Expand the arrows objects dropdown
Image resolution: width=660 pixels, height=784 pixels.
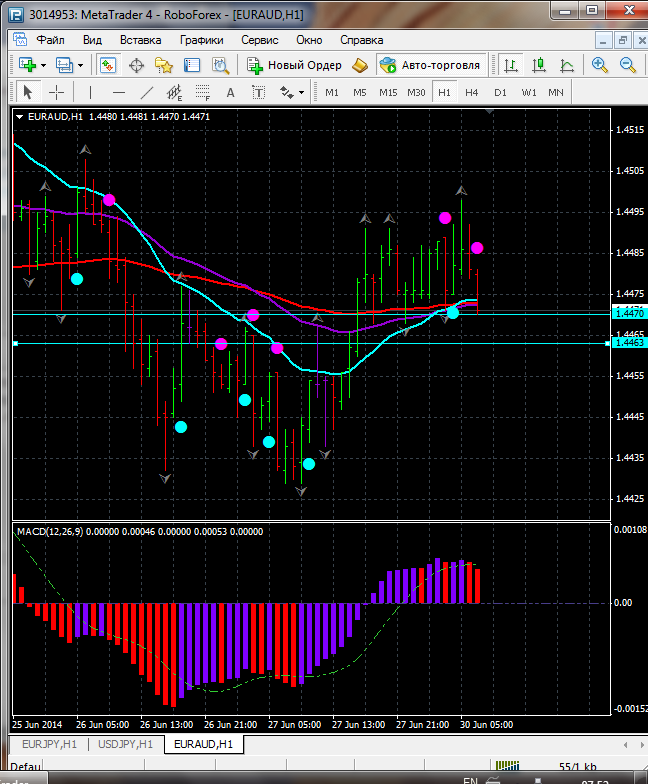[x=301, y=92]
